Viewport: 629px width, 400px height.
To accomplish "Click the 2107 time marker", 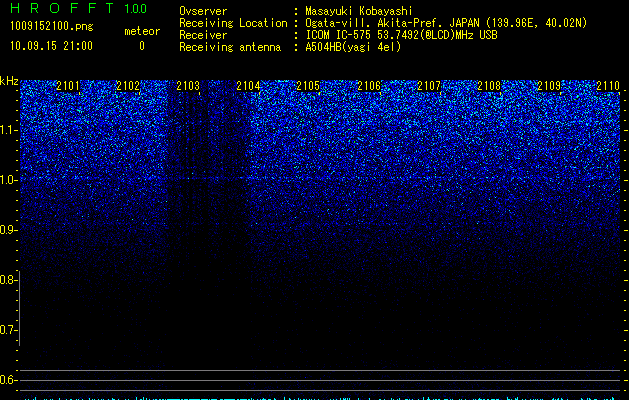I will (429, 85).
